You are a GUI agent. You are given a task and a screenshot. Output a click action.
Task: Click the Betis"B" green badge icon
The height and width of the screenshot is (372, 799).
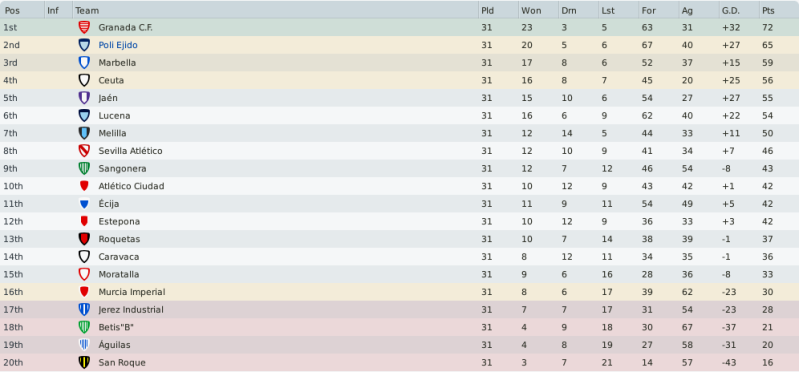(84, 327)
